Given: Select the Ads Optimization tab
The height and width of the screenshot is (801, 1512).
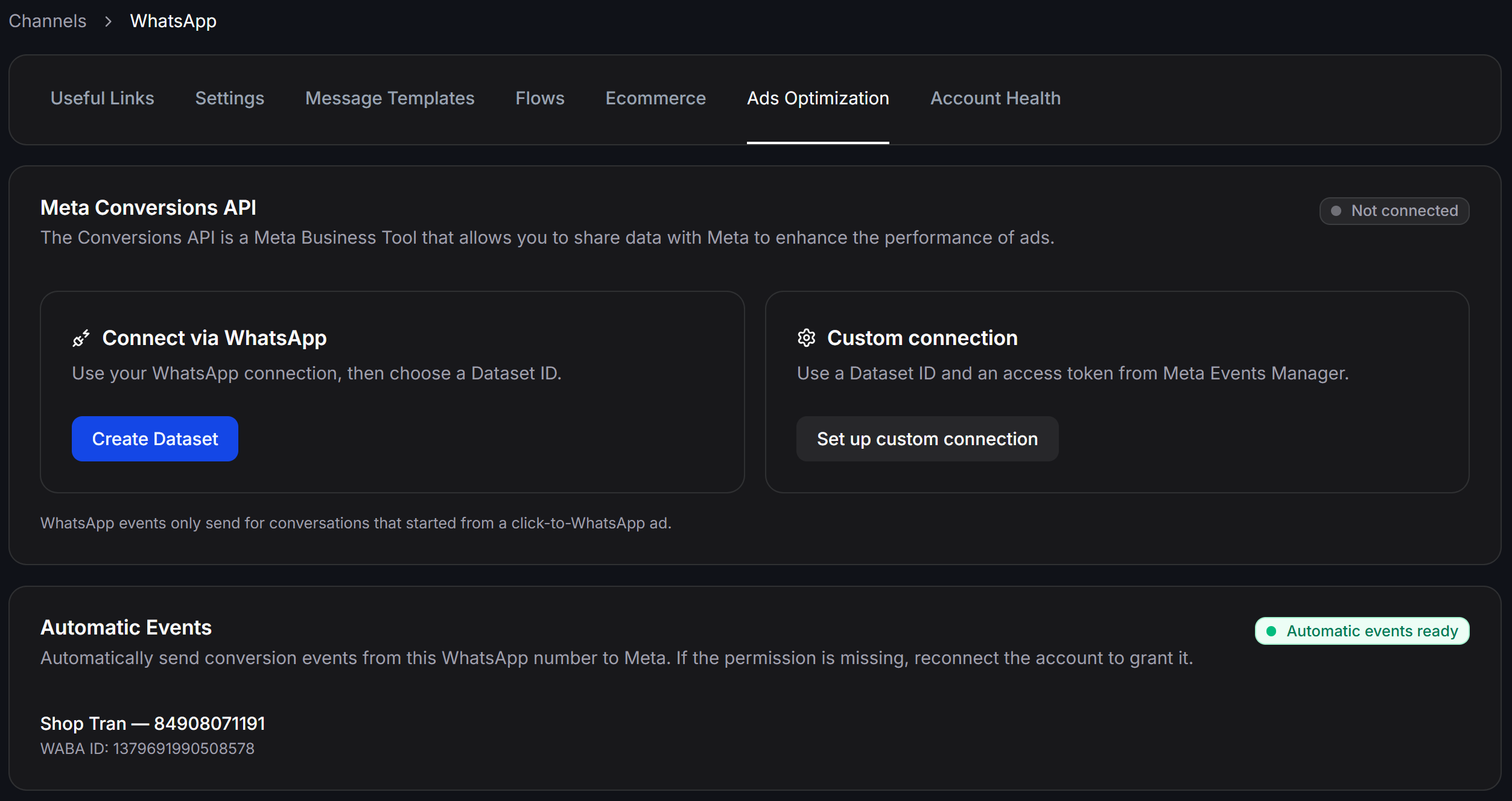Looking at the screenshot, I should [x=818, y=98].
